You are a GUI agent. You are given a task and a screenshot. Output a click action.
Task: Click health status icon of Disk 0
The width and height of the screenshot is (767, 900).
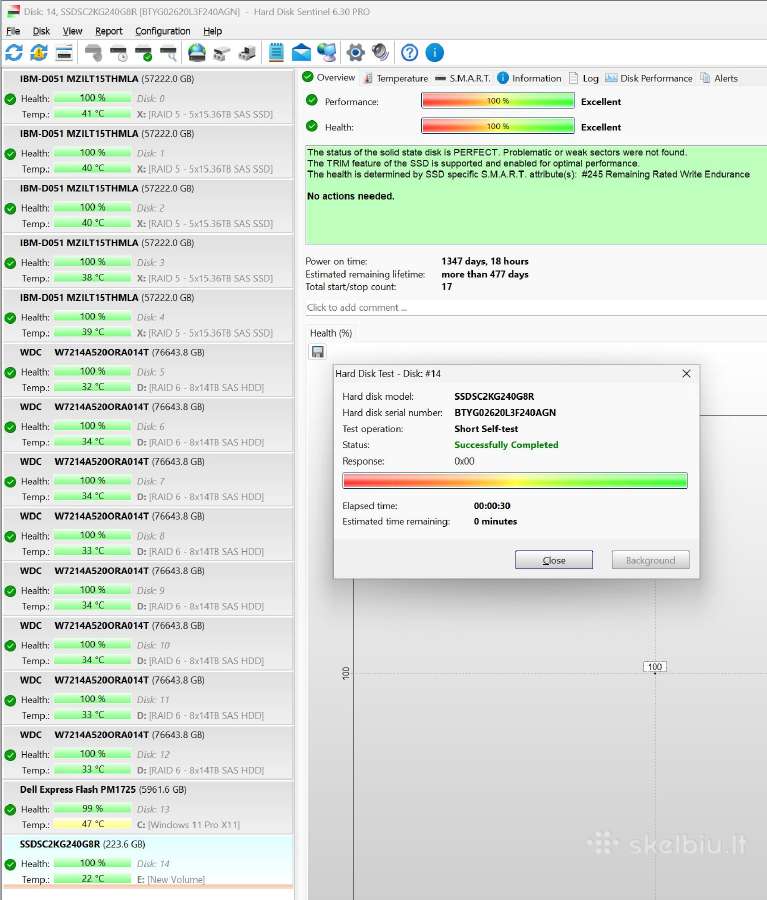click(10, 99)
